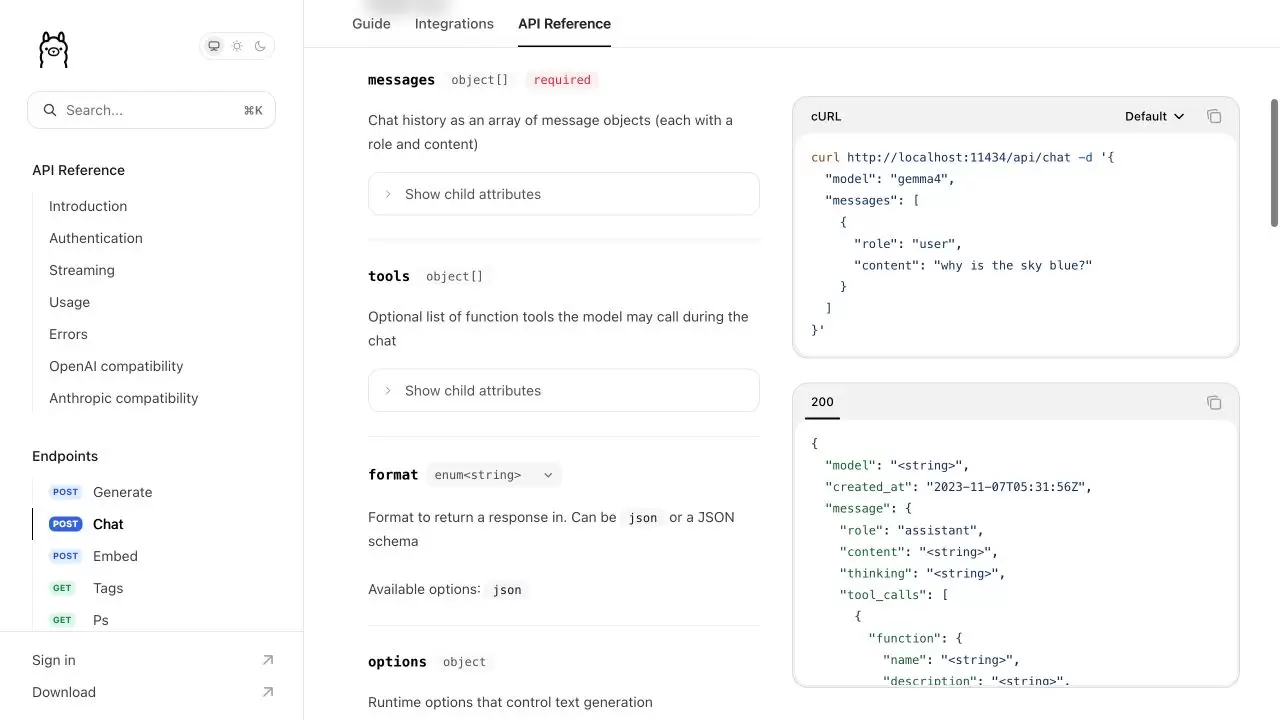Expand tools child attributes

pyautogui.click(x=564, y=390)
